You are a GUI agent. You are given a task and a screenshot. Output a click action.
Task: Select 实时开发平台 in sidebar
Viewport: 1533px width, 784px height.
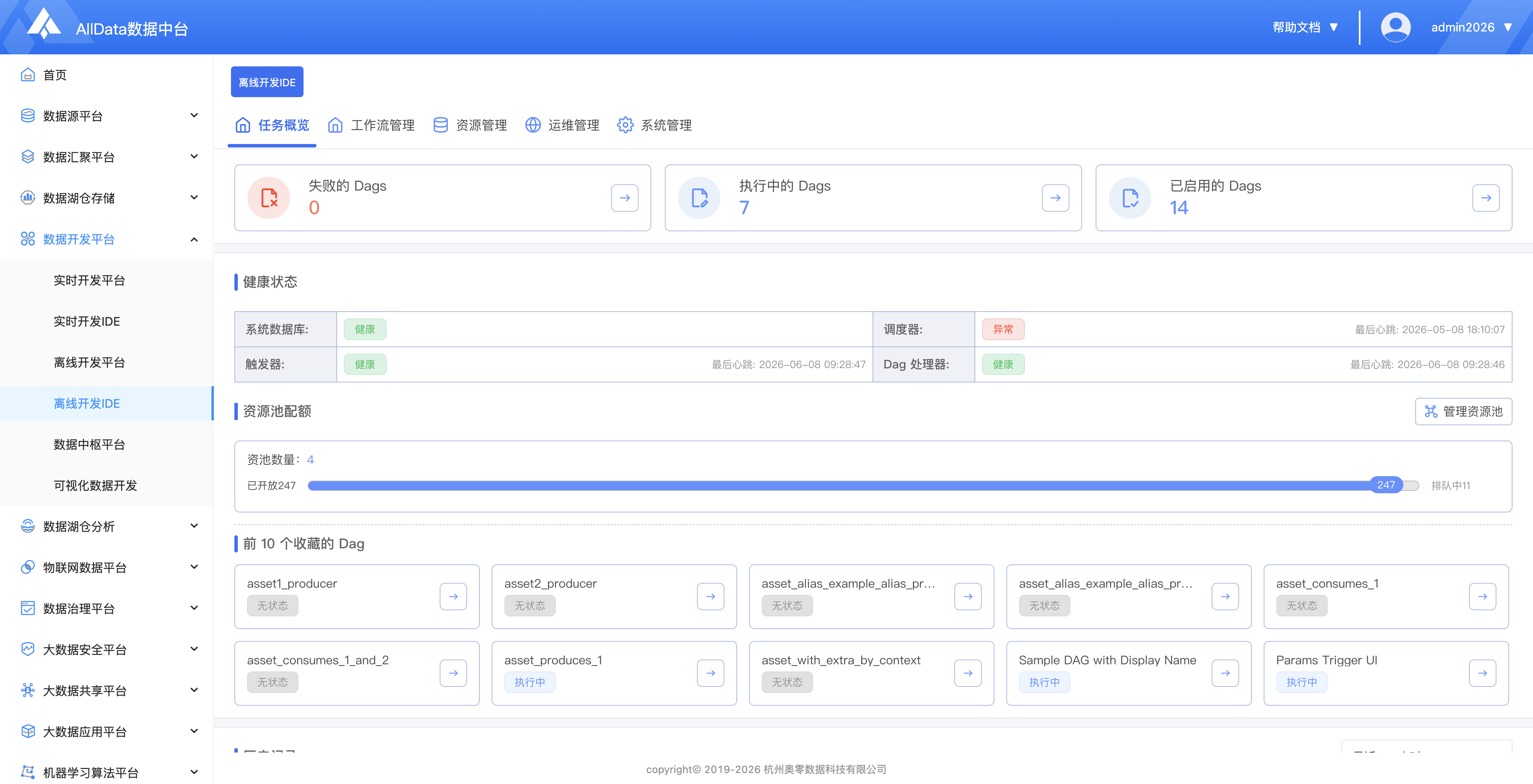pos(106,280)
